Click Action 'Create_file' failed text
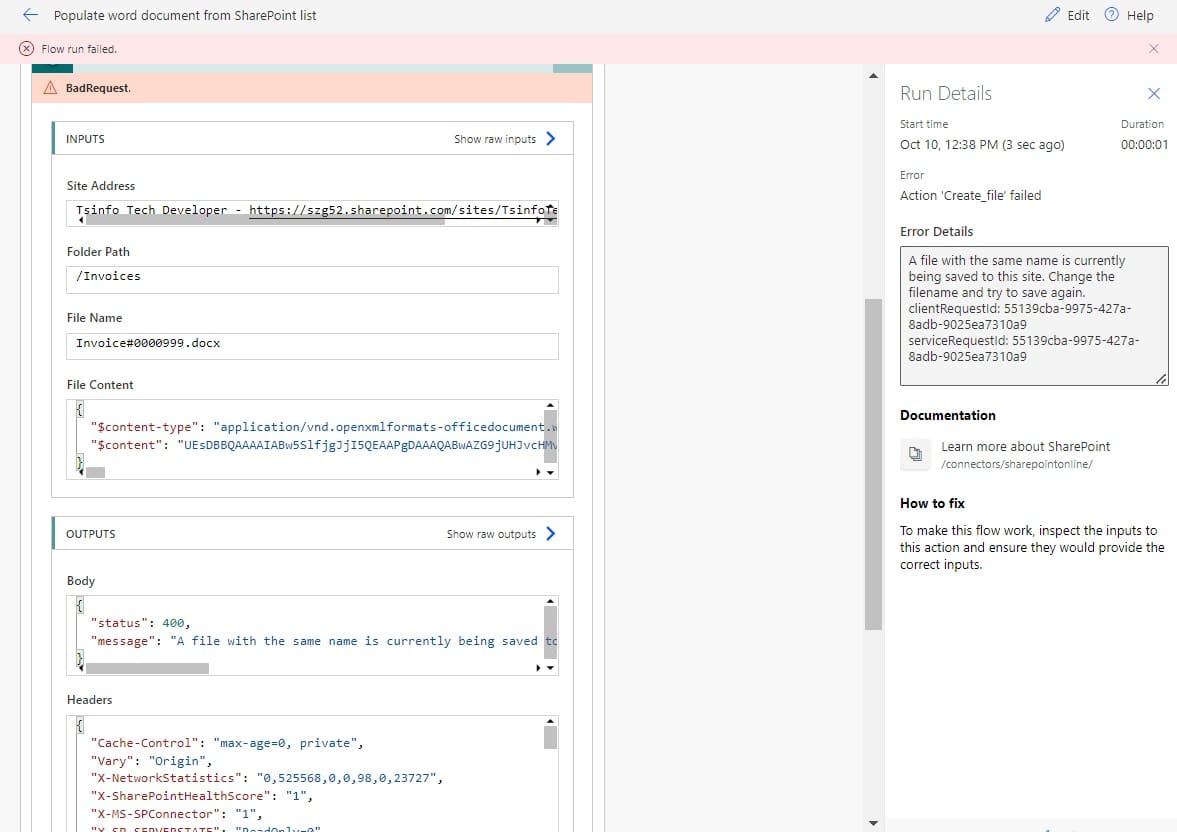The width and height of the screenshot is (1177, 832). [971, 195]
